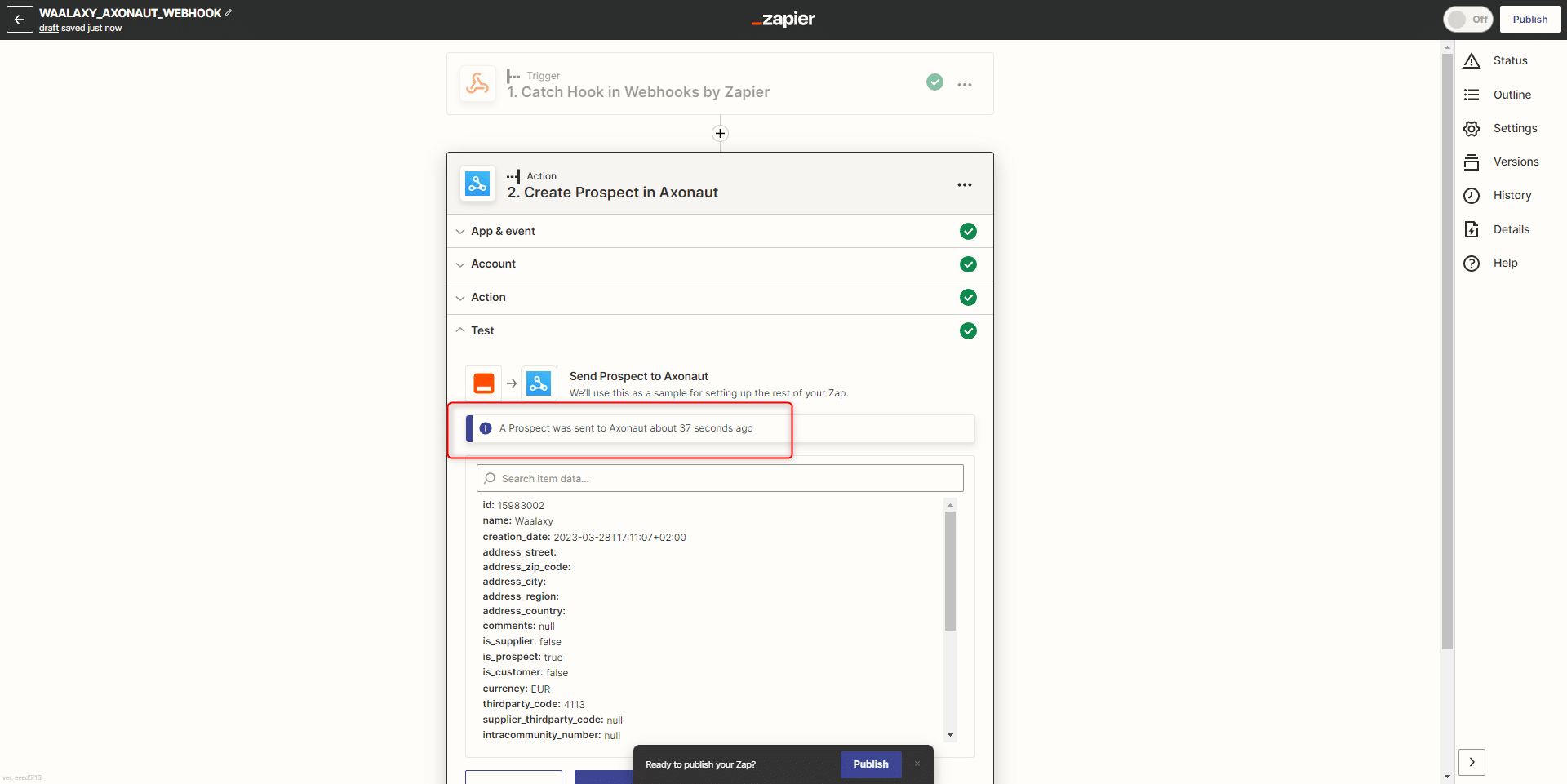Click is_customer: false row
The width and height of the screenshot is (1567, 784).
[525, 673]
